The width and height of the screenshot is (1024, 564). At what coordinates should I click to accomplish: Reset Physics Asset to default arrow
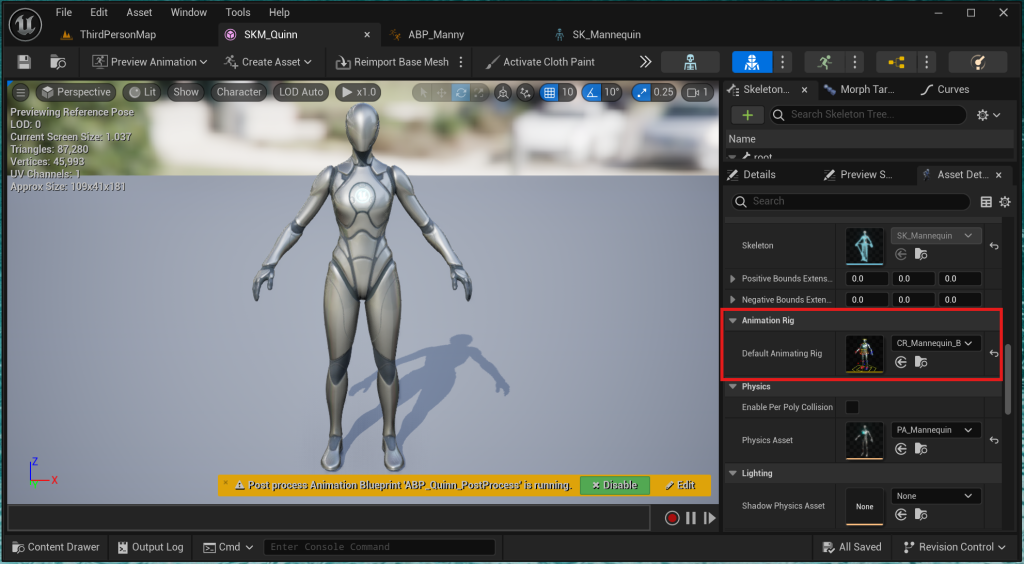click(994, 440)
